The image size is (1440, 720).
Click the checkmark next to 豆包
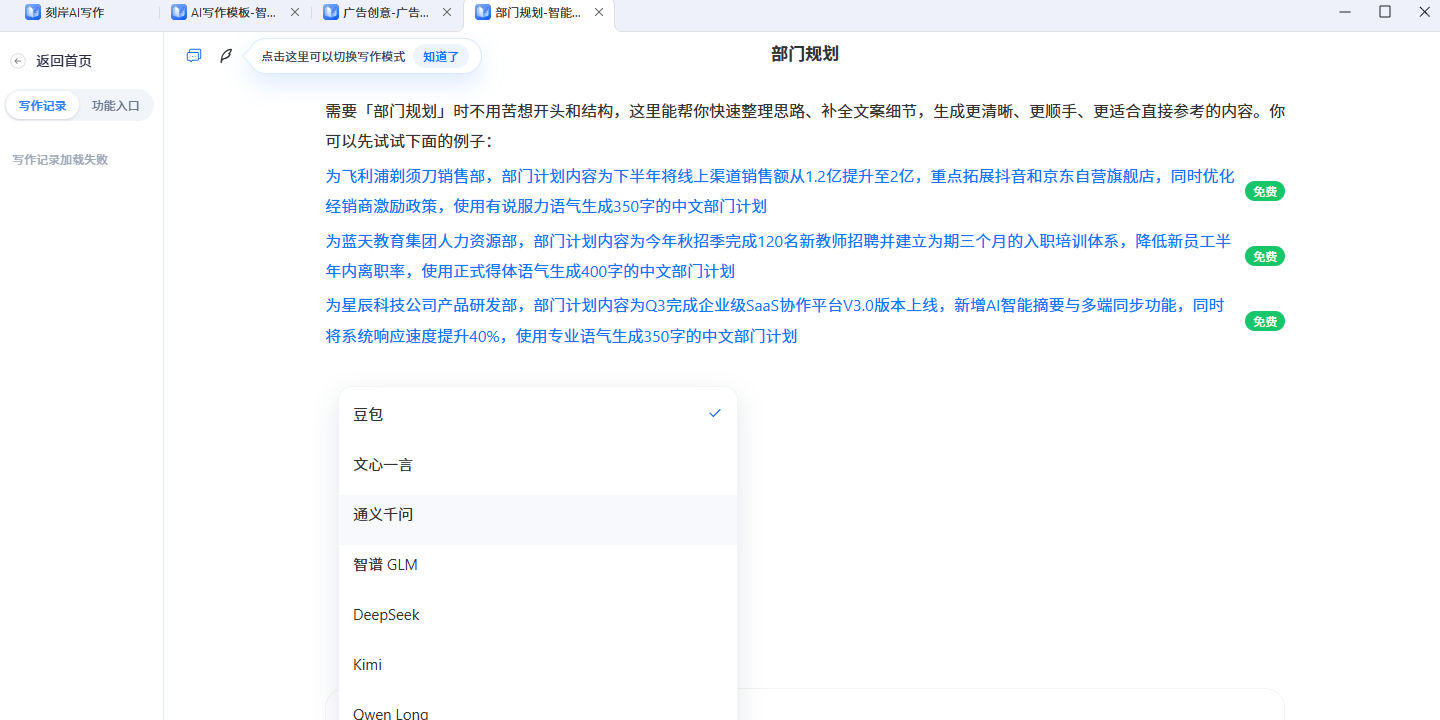[x=715, y=413]
